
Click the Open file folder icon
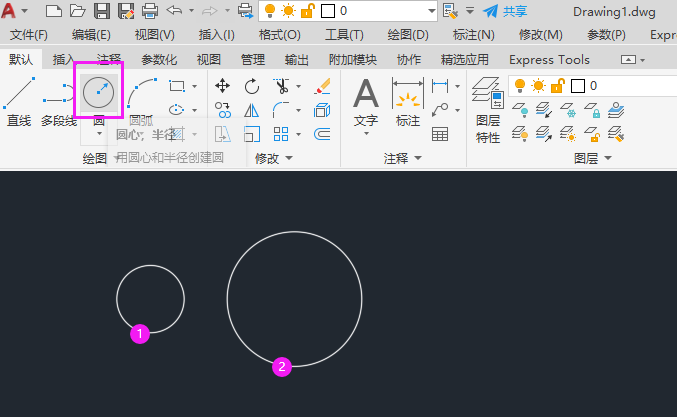78,11
